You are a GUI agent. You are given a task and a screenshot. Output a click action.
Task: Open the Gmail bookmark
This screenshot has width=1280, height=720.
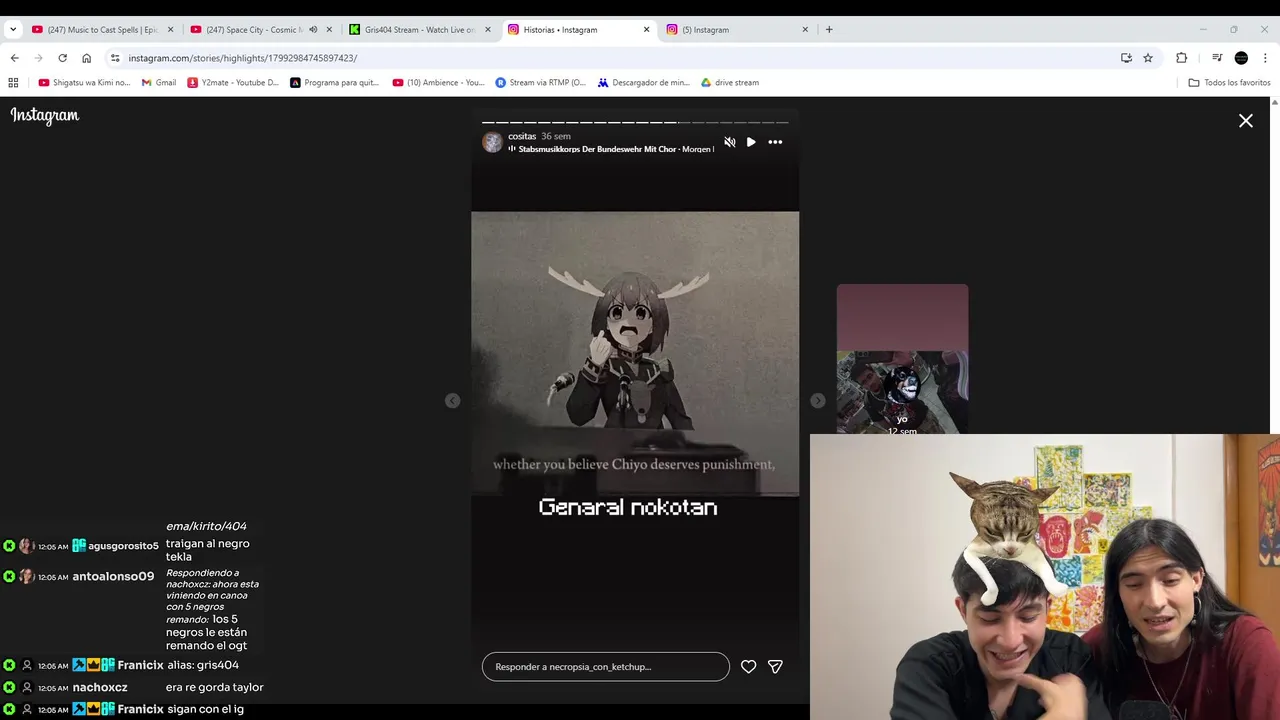[159, 83]
